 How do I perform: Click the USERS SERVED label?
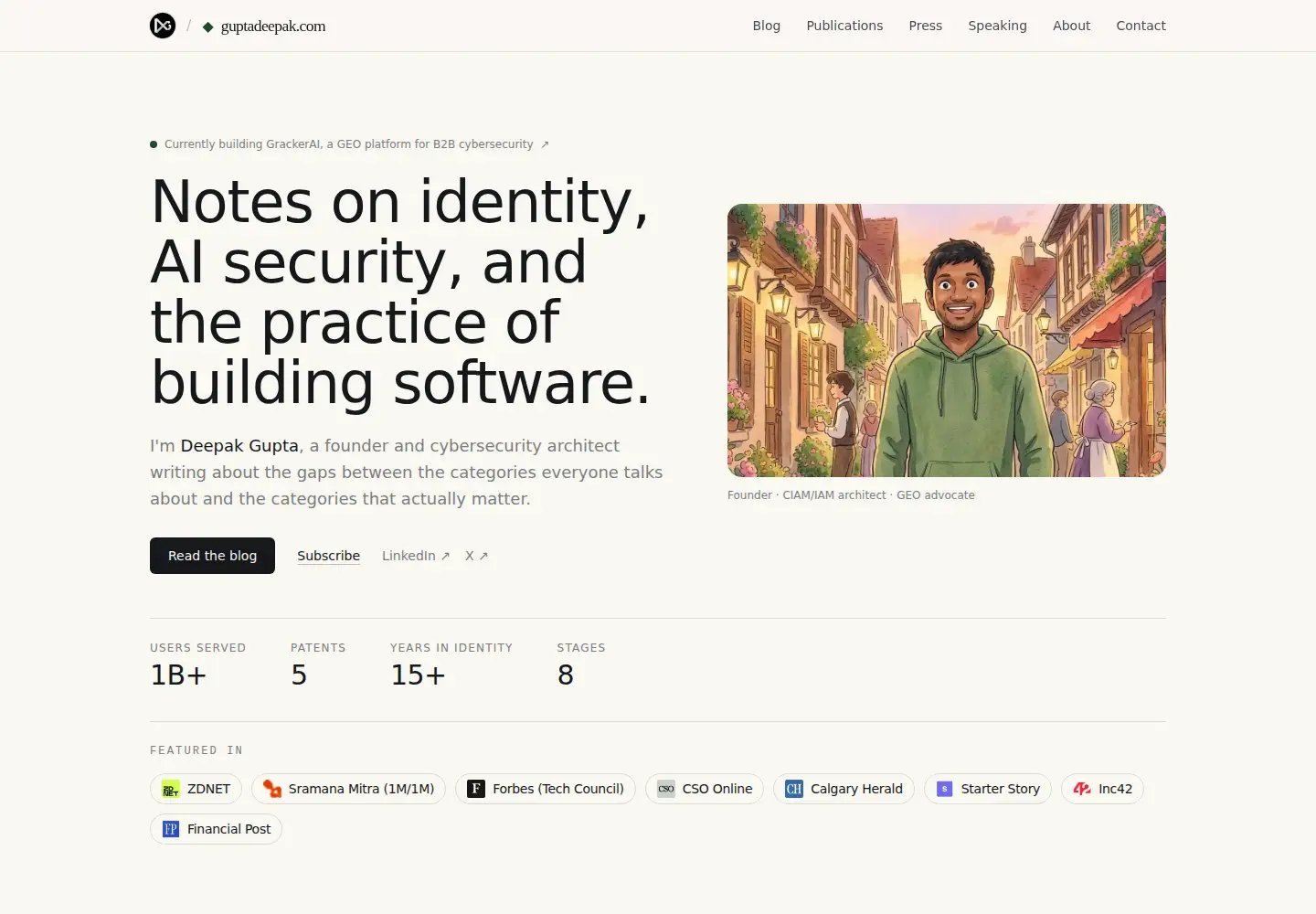[x=197, y=648]
